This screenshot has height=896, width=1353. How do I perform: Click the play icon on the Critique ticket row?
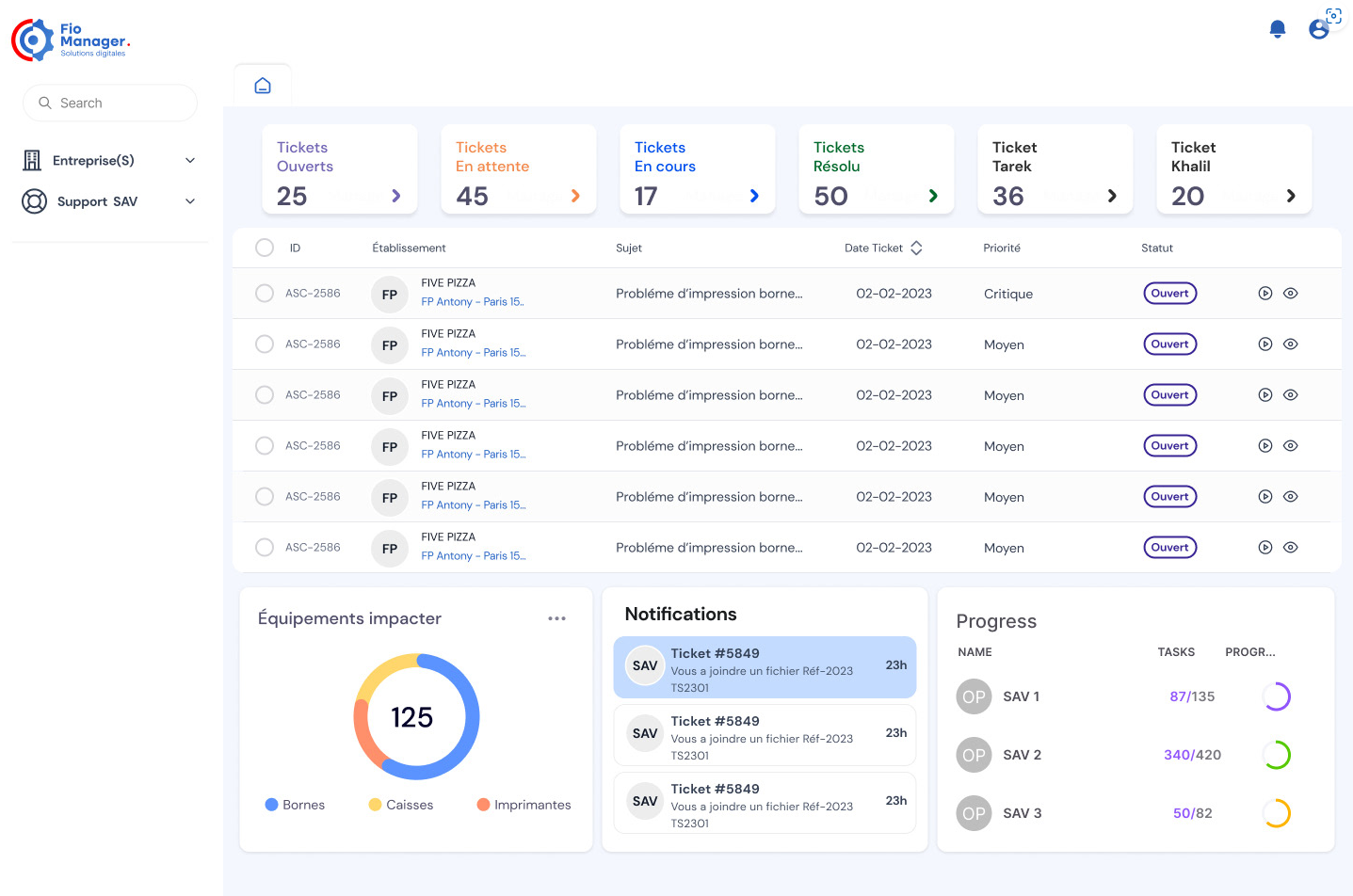click(1265, 294)
